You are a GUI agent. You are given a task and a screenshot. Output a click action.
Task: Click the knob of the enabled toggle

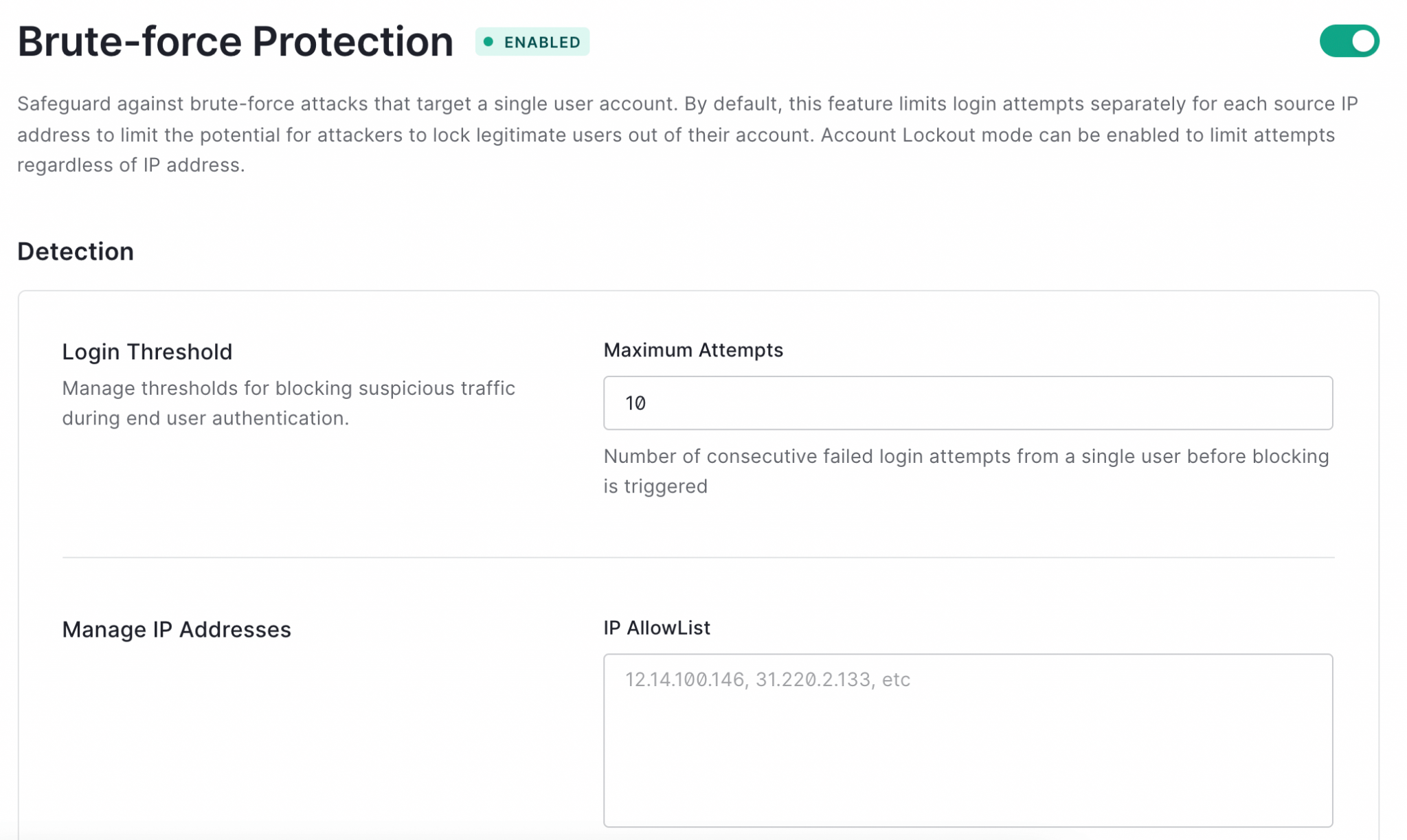1363,41
